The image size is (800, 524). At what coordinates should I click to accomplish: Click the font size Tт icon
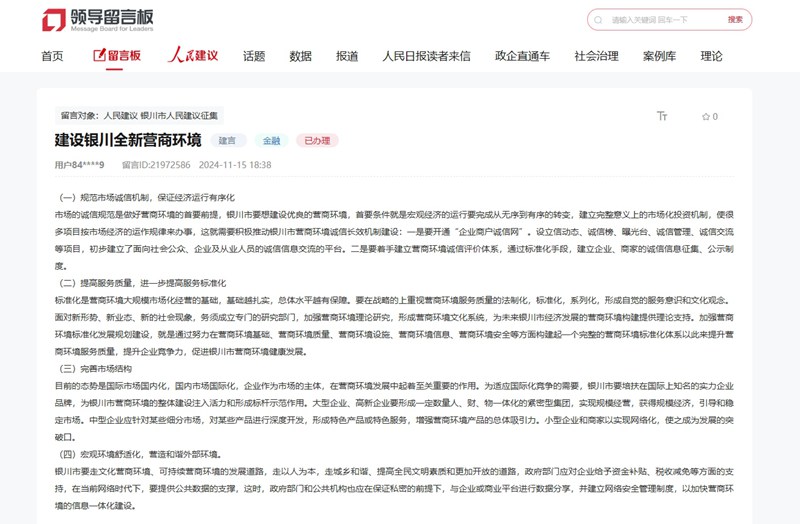click(x=662, y=116)
